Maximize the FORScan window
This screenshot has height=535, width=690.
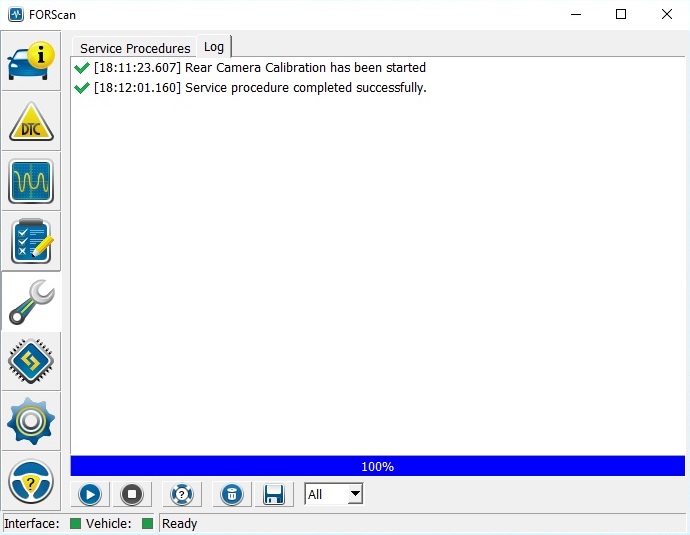click(621, 15)
